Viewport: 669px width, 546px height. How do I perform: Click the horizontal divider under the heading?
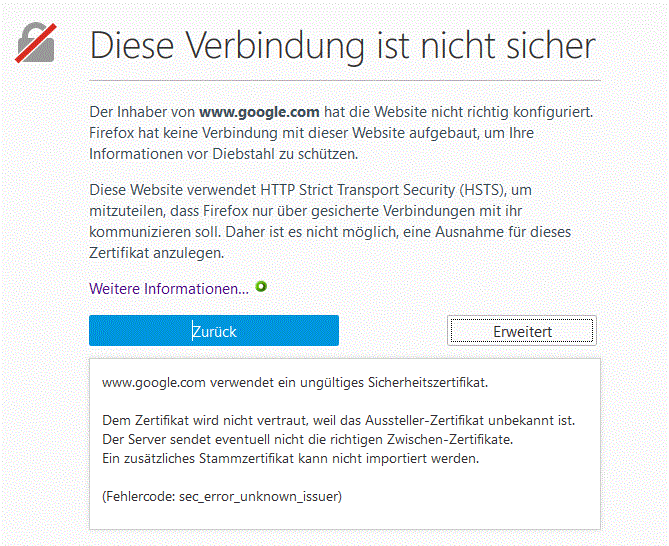(345, 80)
